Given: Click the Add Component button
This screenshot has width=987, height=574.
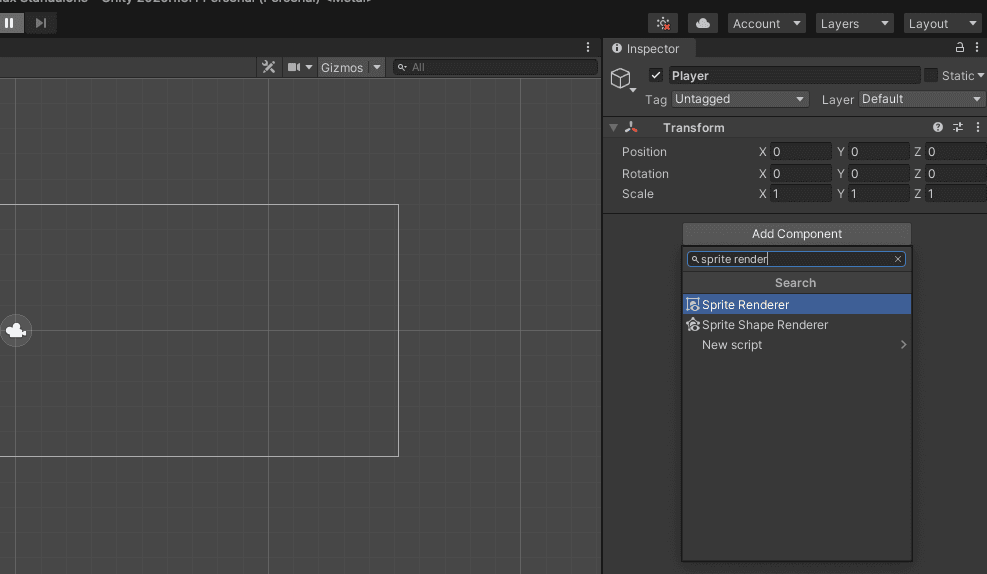Looking at the screenshot, I should (x=796, y=234).
